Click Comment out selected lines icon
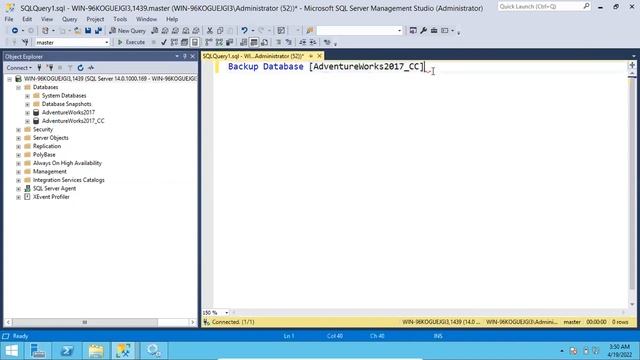This screenshot has height=360, width=640. 278,42
